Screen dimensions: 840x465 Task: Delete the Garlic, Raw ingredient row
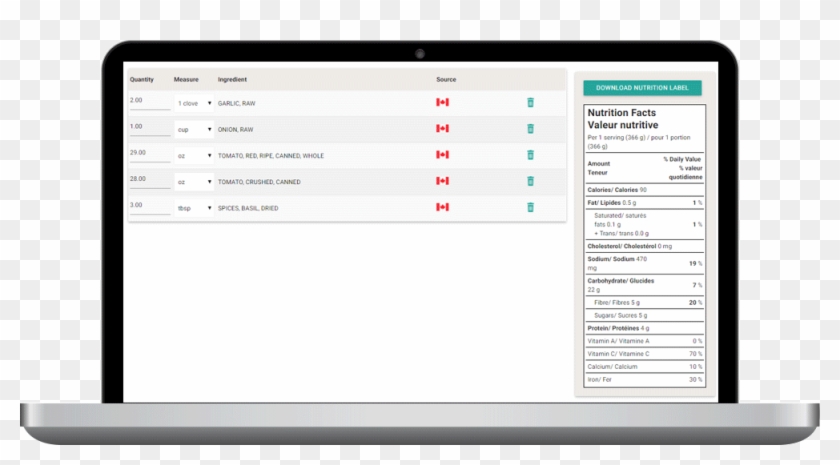coord(530,103)
